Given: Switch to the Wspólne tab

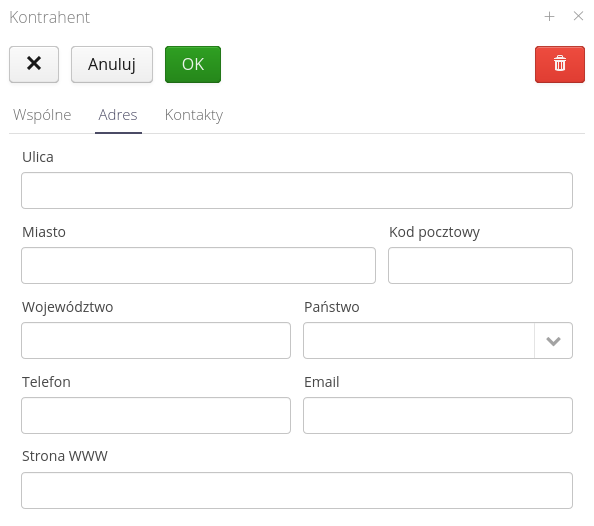Looking at the screenshot, I should [42, 115].
